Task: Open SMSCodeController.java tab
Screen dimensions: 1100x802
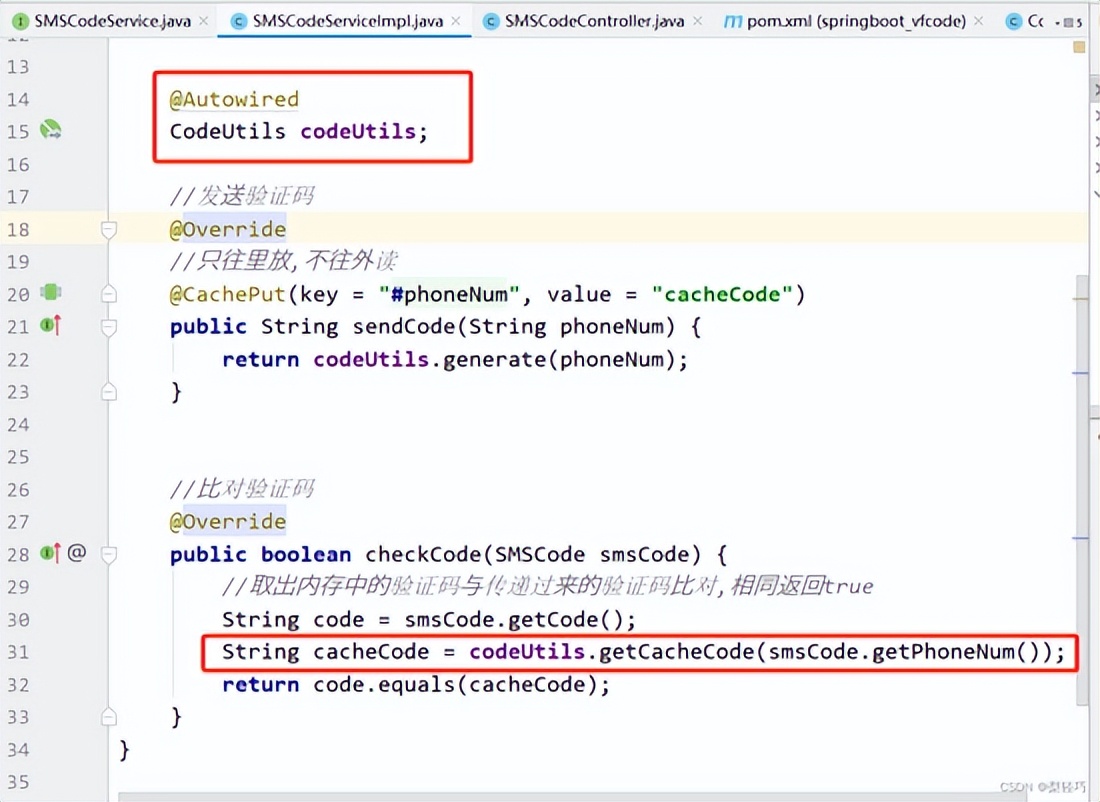Action: [x=594, y=21]
